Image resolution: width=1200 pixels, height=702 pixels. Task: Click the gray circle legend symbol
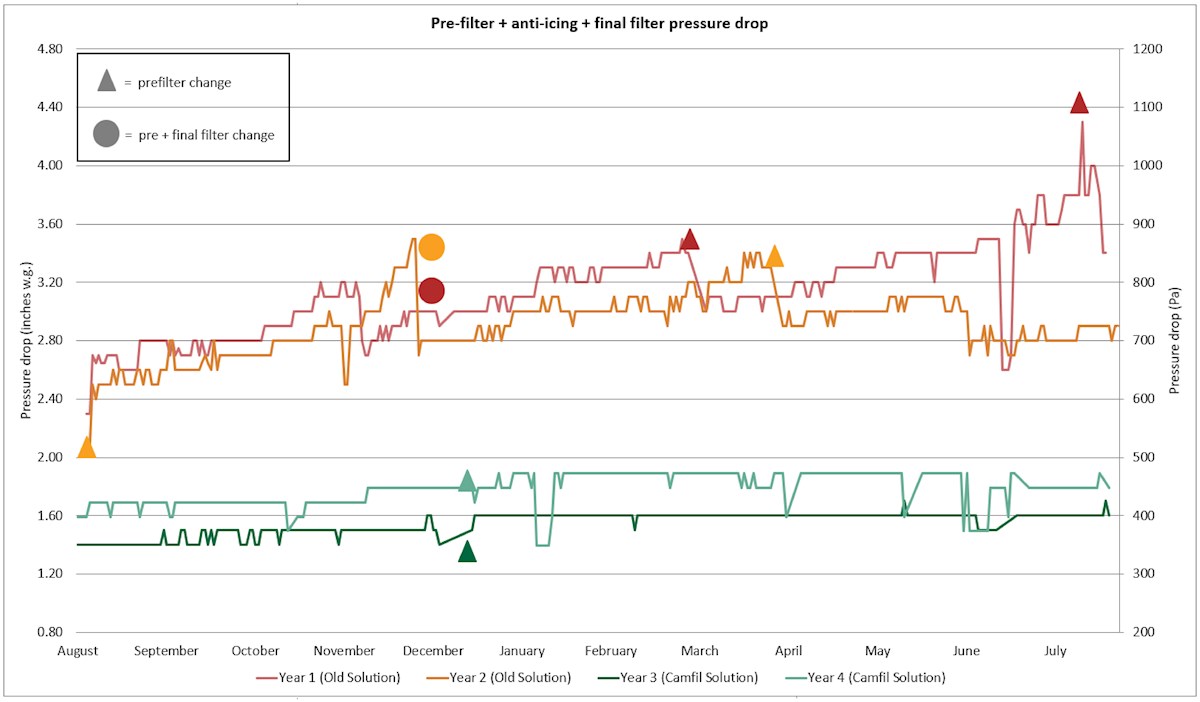pyautogui.click(x=107, y=133)
